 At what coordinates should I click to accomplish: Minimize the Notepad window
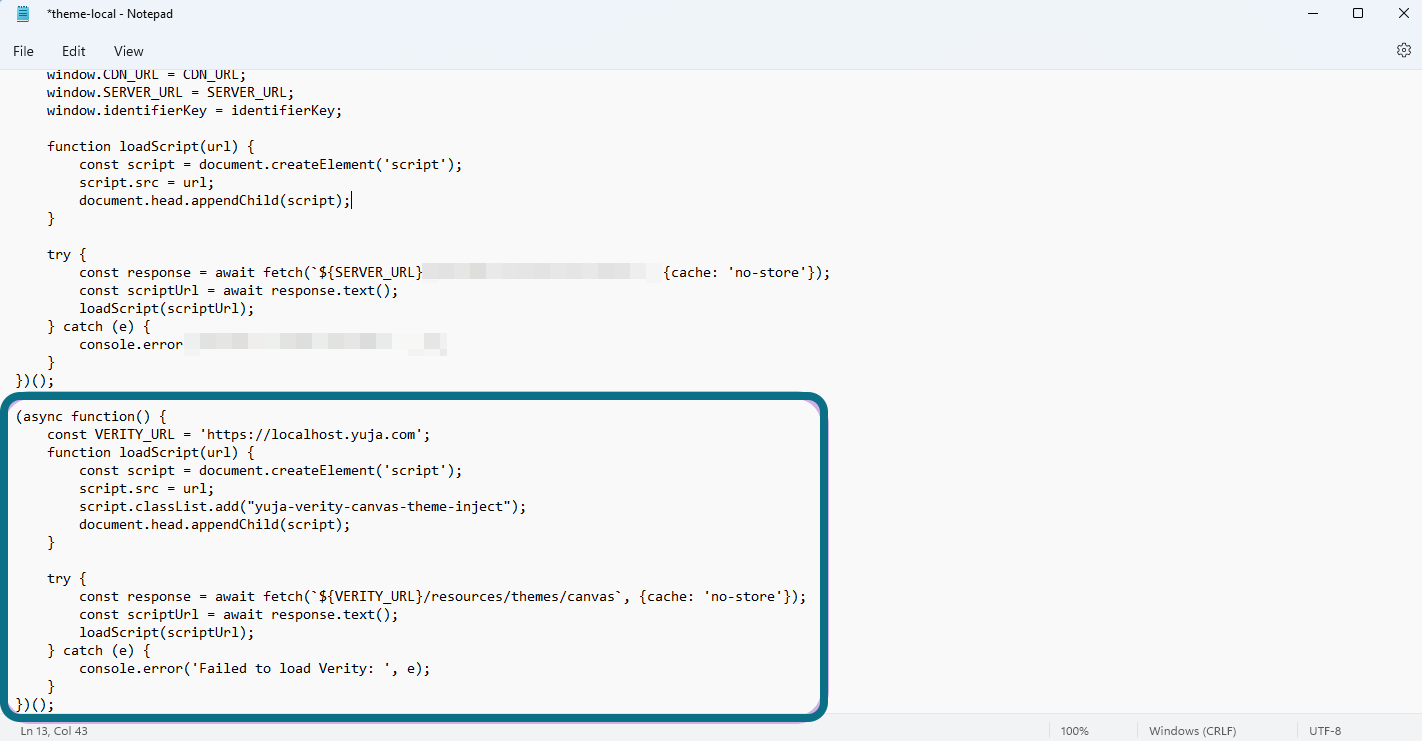click(1311, 13)
